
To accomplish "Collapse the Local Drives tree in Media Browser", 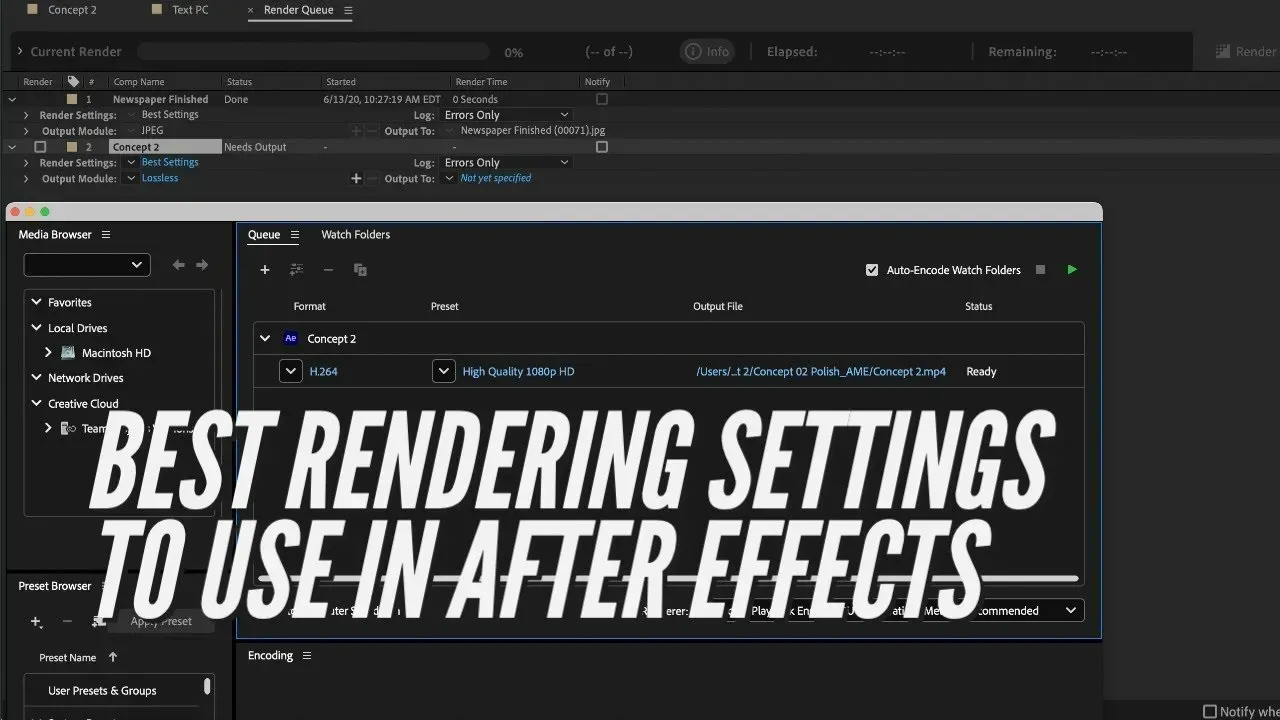I will click(x=34, y=327).
